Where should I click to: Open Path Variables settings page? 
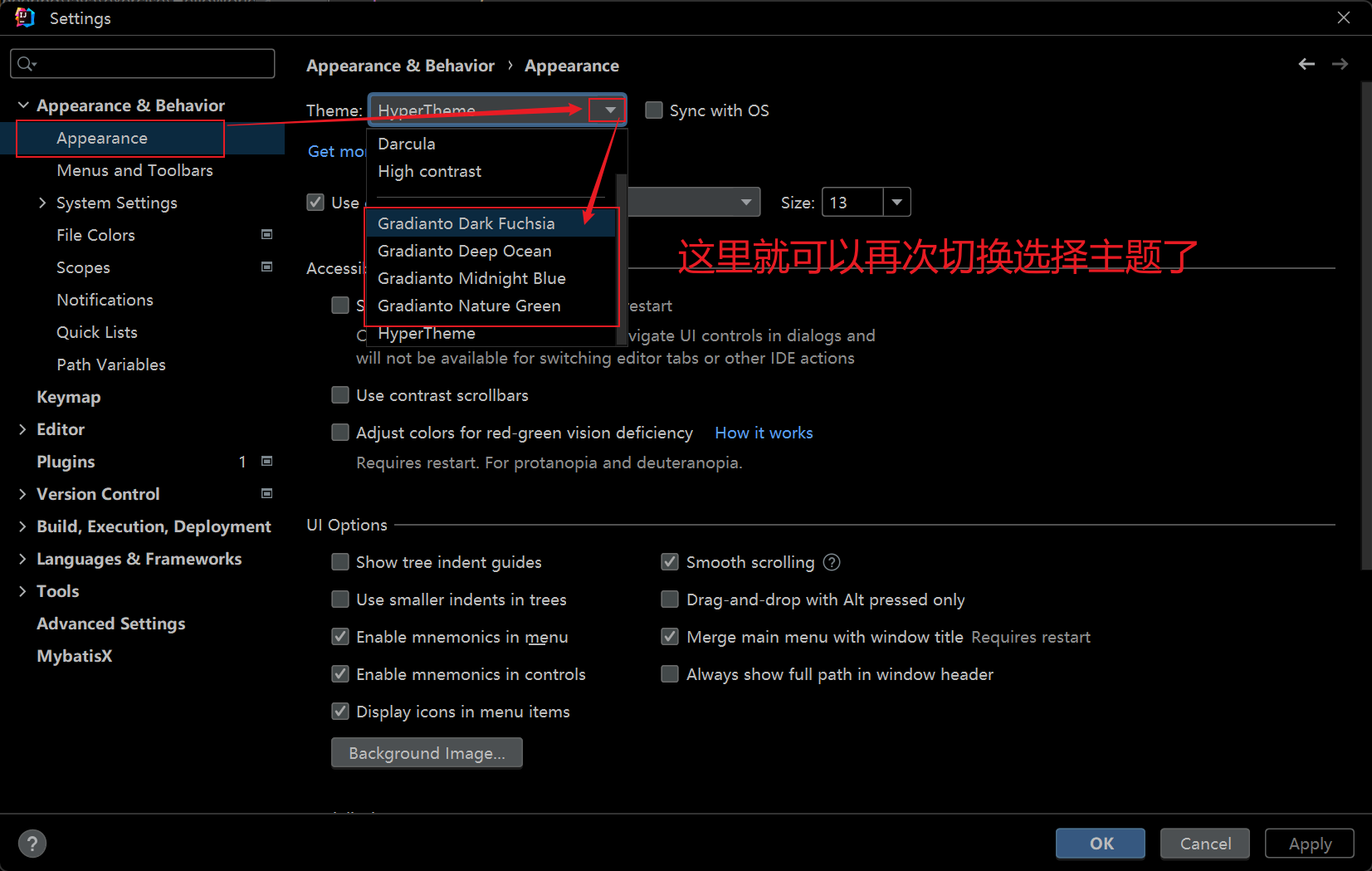click(x=111, y=365)
